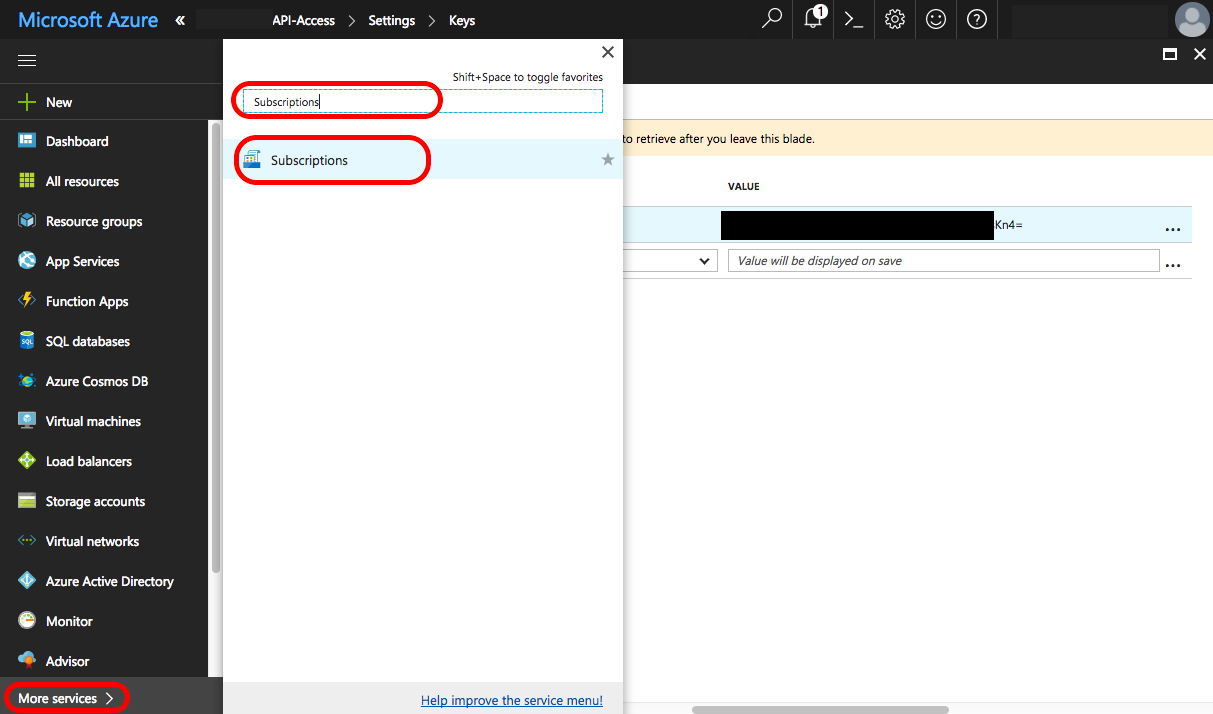Image resolution: width=1213 pixels, height=714 pixels.
Task: Go to API-Access breadcrumb
Action: pos(303,20)
